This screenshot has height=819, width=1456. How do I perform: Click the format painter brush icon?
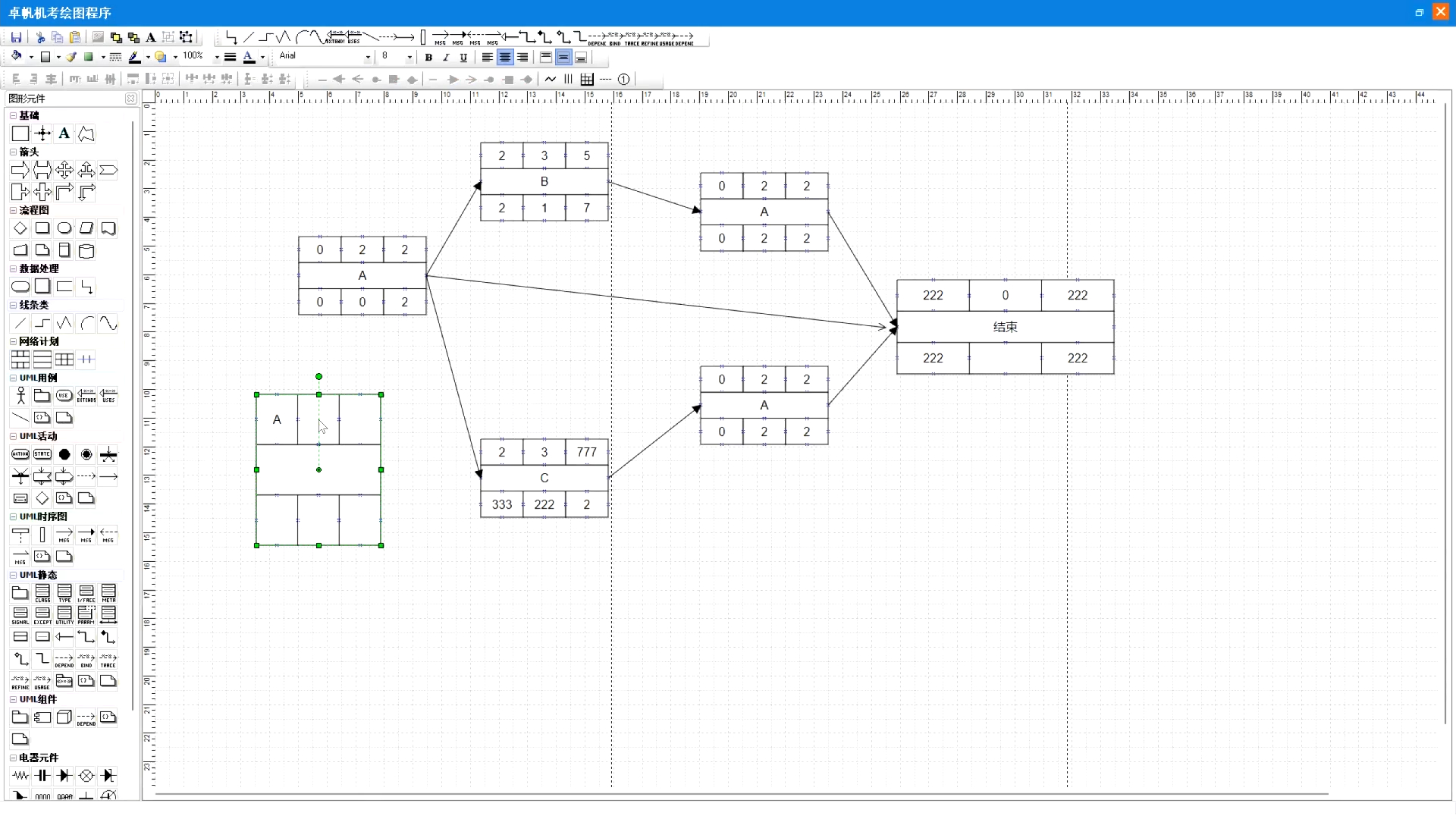[72, 57]
